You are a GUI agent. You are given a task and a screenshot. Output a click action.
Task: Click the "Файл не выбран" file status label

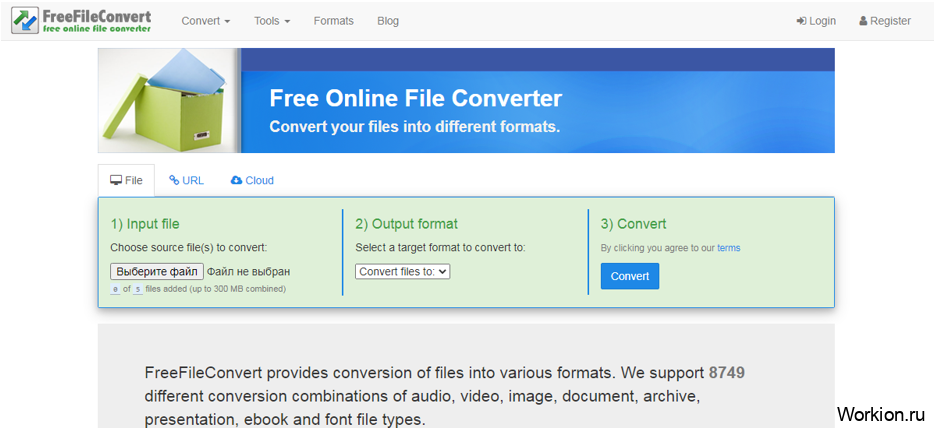(x=248, y=271)
